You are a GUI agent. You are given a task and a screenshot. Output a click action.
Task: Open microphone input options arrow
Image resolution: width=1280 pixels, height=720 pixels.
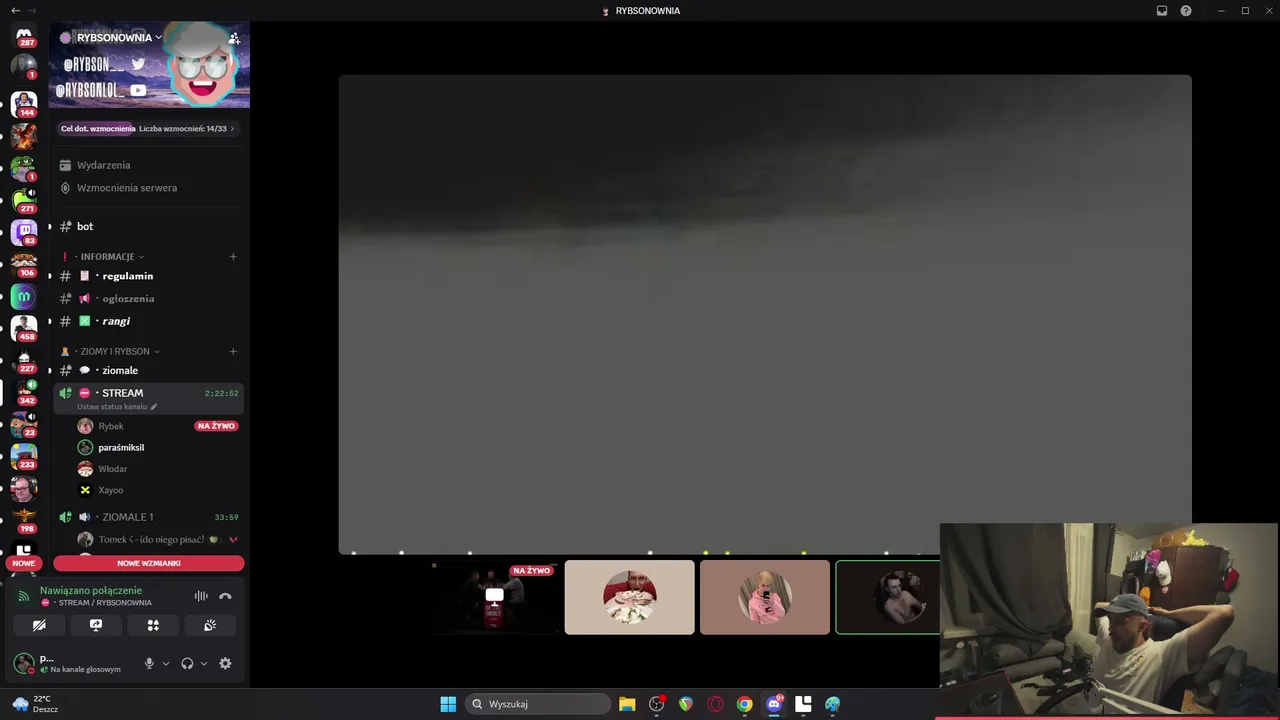[x=166, y=663]
